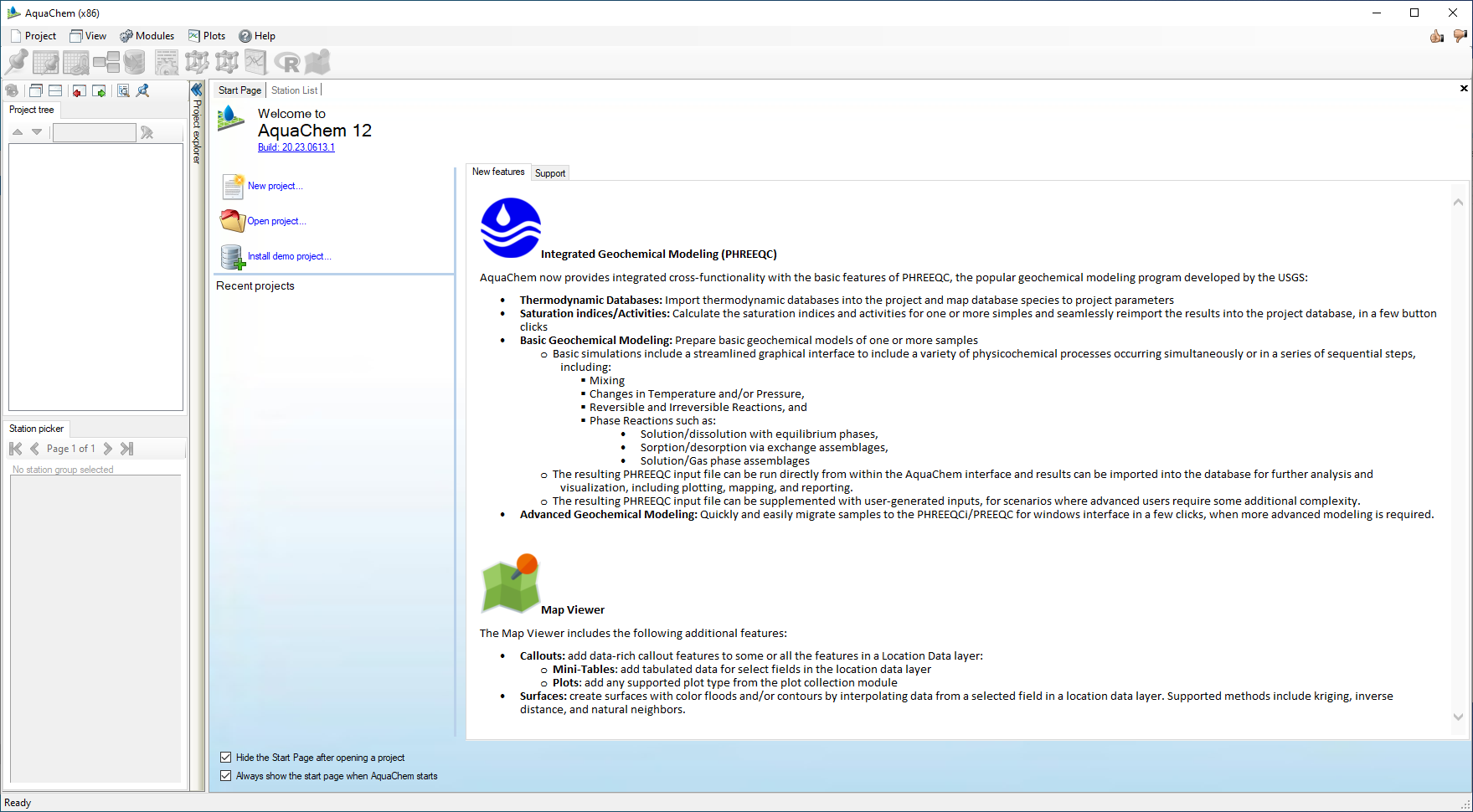This screenshot has height=812, width=1473.
Task: Click the Install demo project link
Action: [x=290, y=256]
